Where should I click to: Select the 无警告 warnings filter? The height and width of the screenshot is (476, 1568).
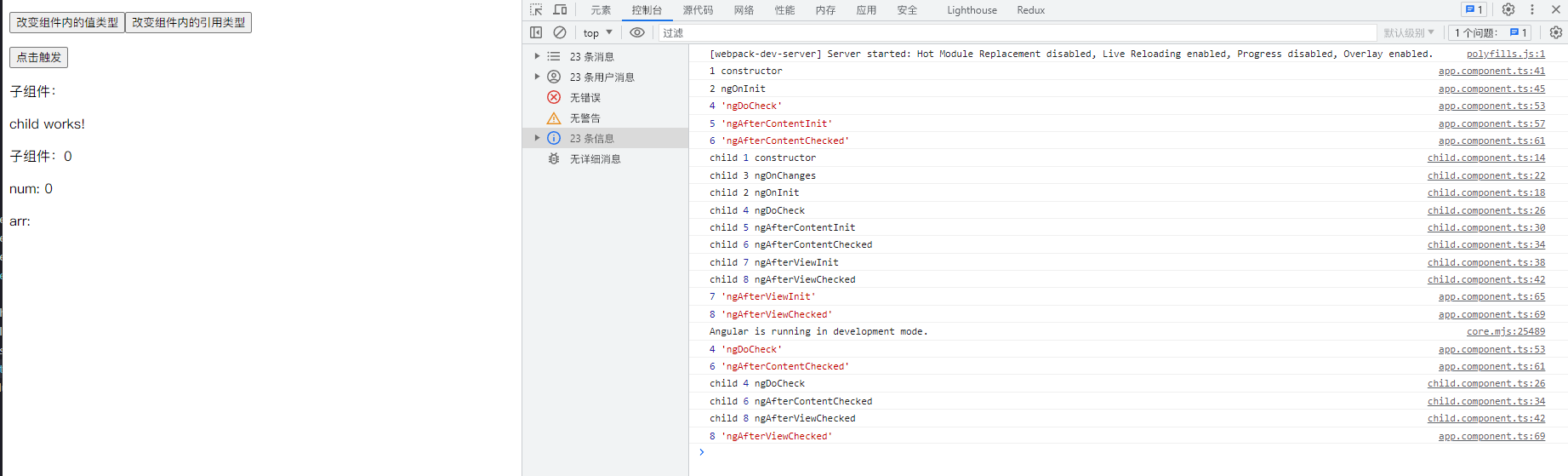[x=584, y=118]
